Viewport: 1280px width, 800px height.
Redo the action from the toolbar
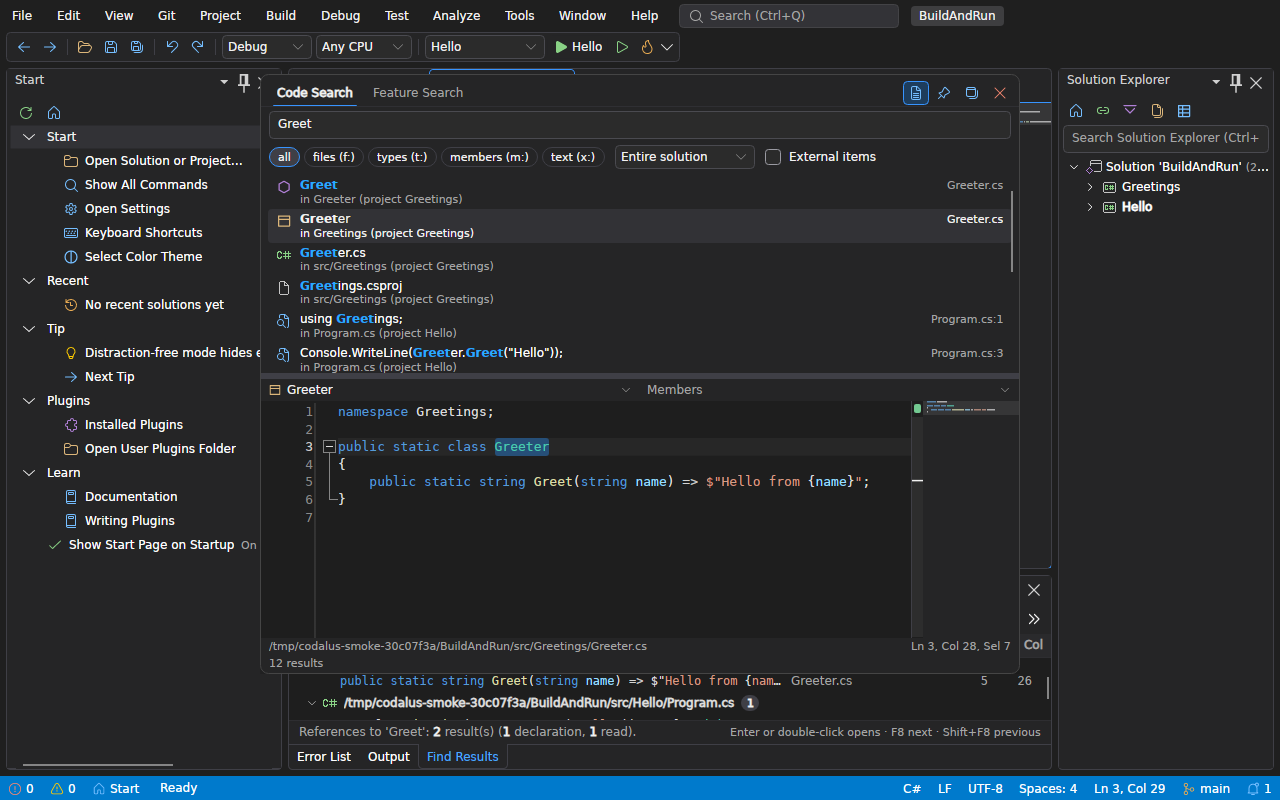pos(198,47)
